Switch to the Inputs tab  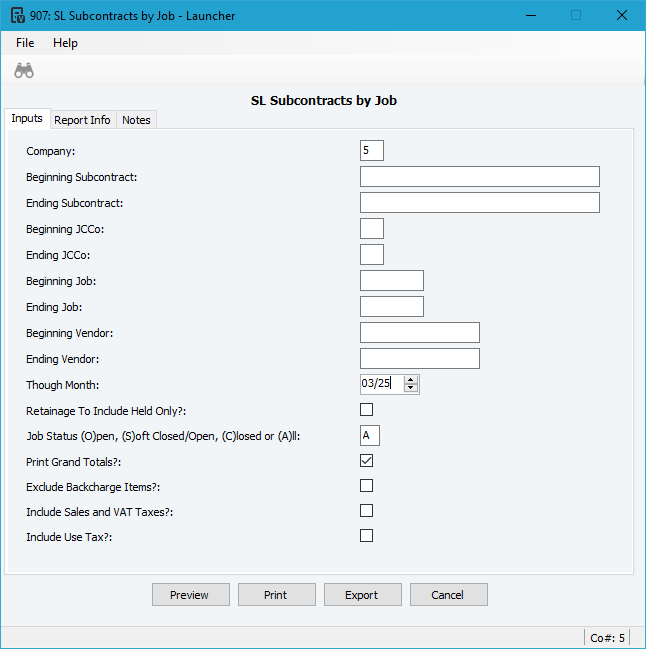coord(27,118)
